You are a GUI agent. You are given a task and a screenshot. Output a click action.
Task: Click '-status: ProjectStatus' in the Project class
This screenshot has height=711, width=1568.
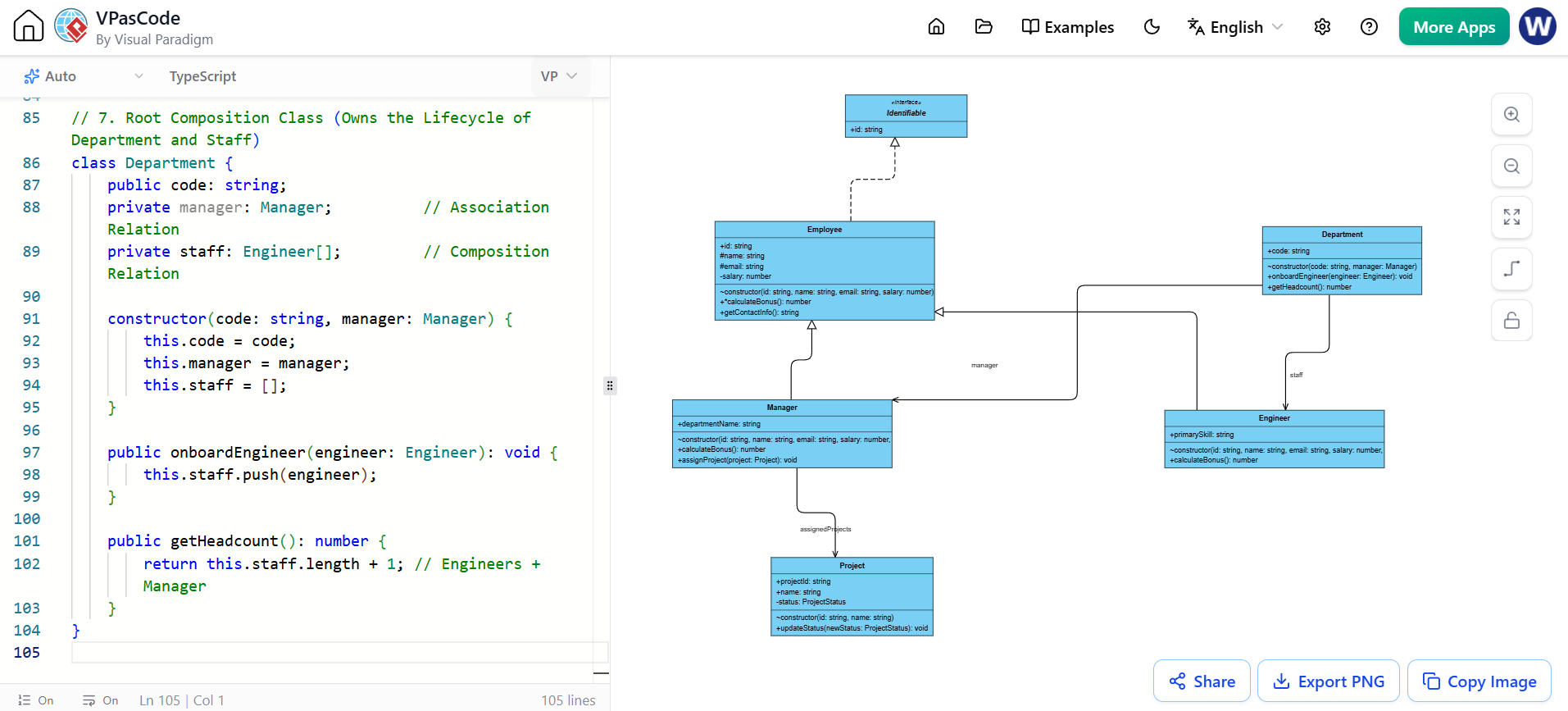[x=811, y=602]
